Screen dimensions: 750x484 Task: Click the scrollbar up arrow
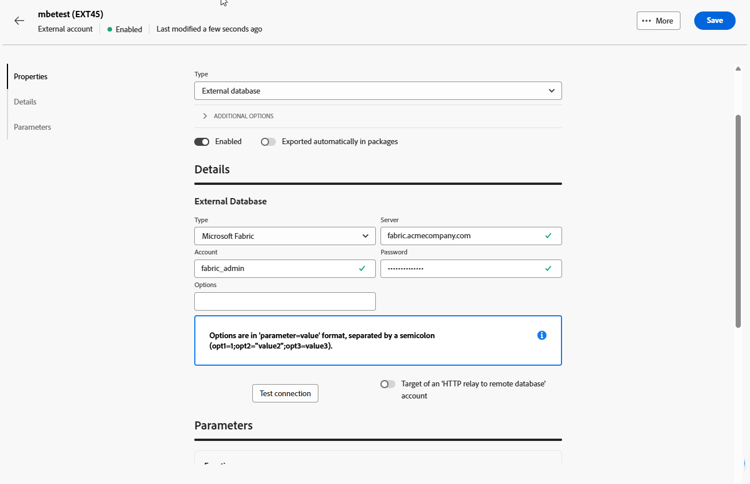[738, 69]
